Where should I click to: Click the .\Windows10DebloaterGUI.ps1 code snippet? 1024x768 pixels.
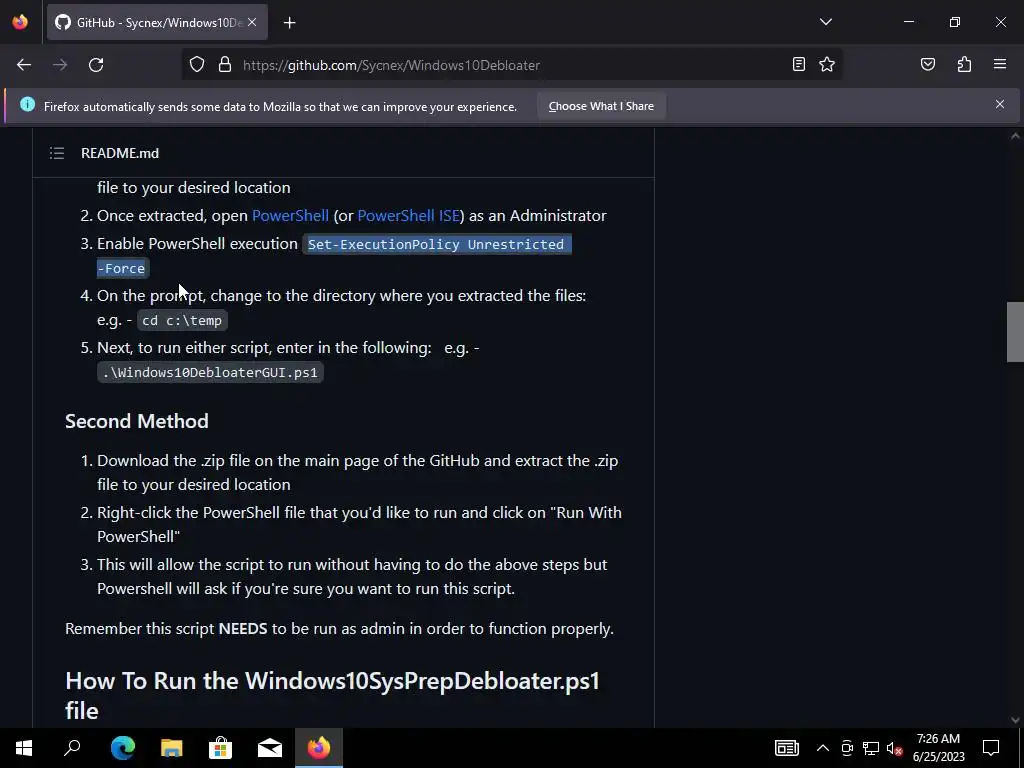click(x=210, y=372)
